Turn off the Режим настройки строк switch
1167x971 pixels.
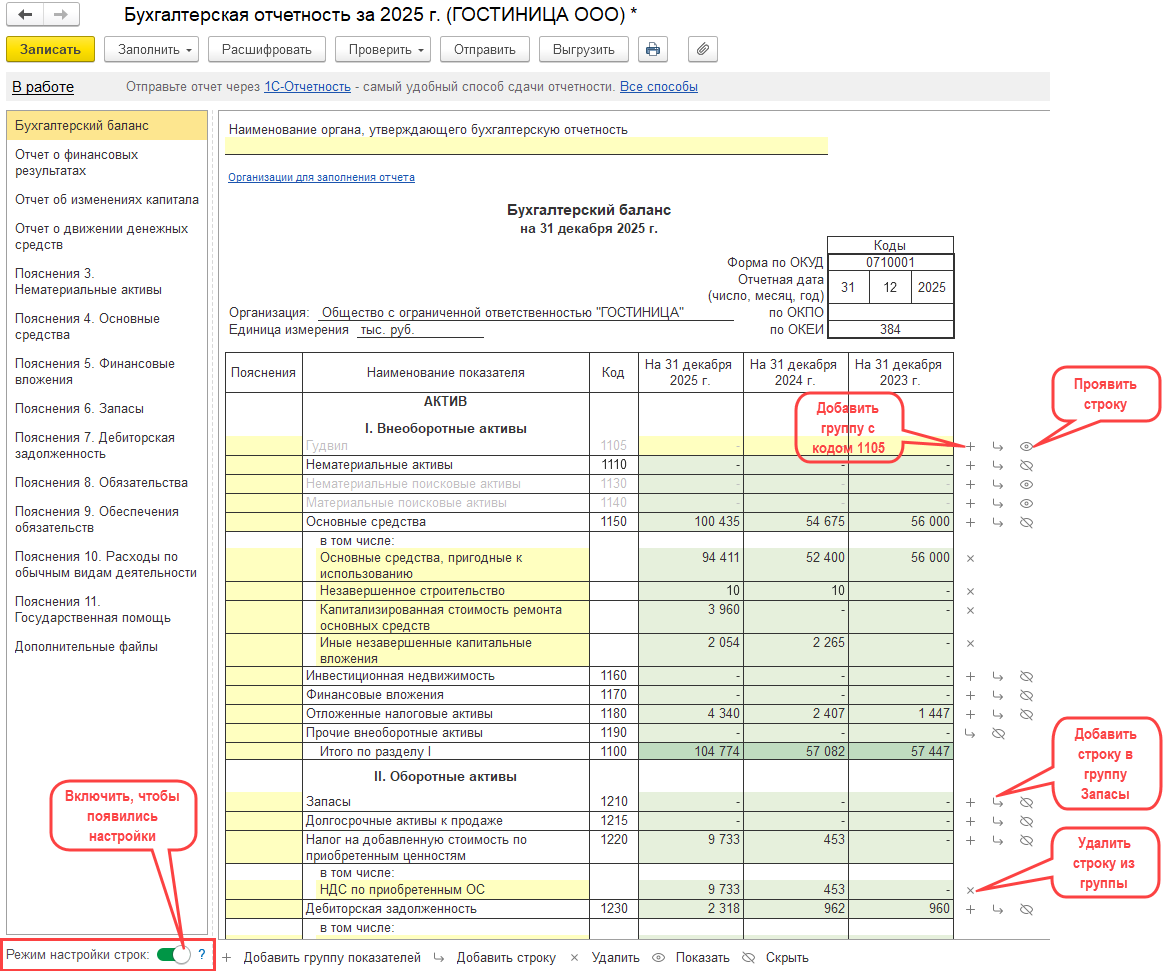[173, 955]
